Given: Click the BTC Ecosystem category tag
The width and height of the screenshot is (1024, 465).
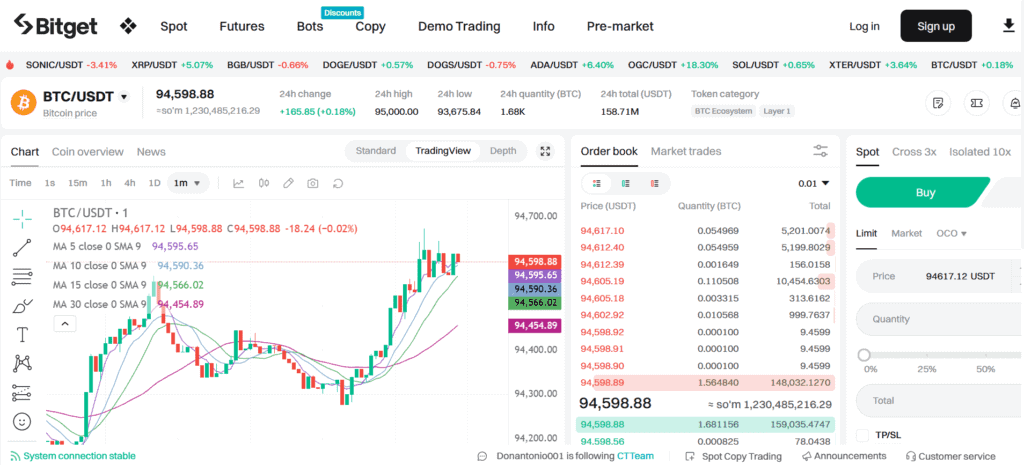Looking at the screenshot, I should (724, 111).
